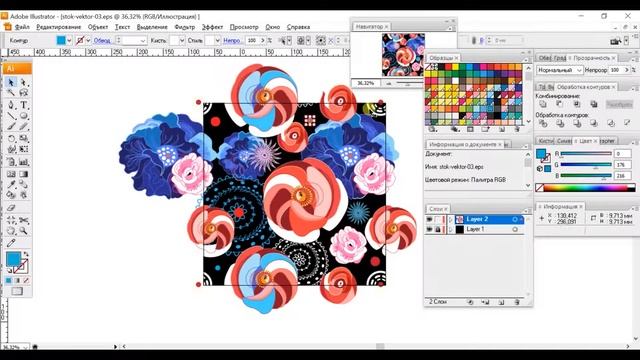Viewport: 640px width, 360px height.
Task: Expand Layer 2 disclosure triangle
Action: point(451,220)
